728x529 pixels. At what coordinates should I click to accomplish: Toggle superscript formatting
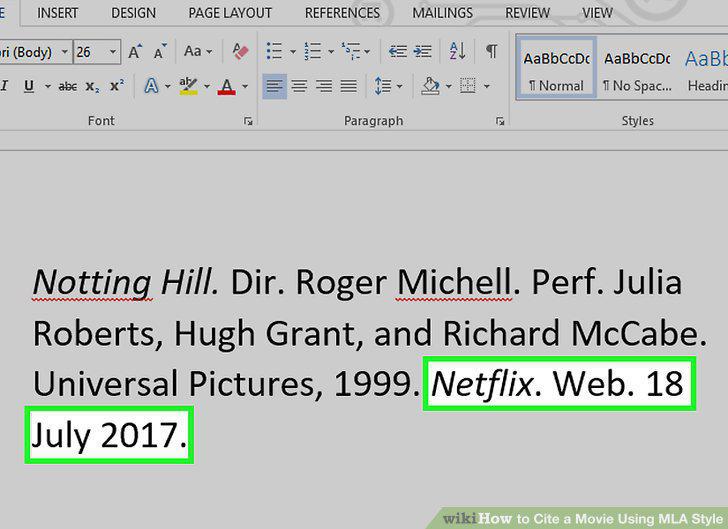tap(117, 85)
